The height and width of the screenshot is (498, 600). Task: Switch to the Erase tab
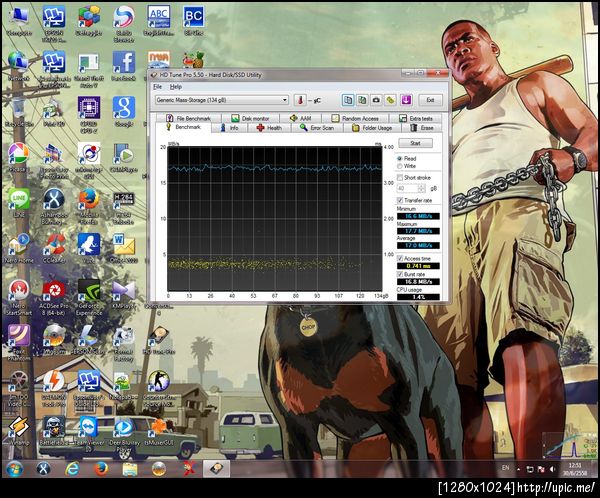point(422,128)
